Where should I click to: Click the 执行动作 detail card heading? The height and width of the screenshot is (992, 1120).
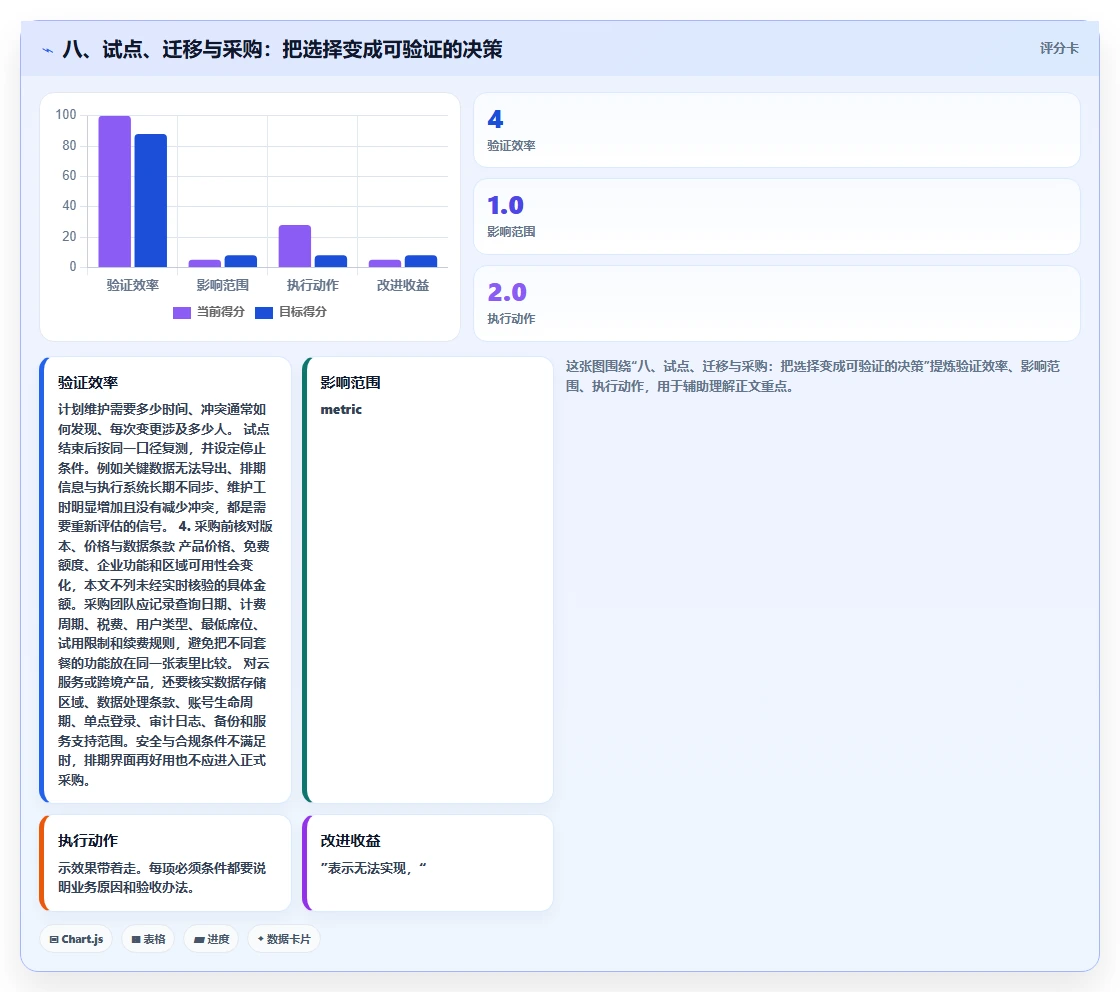point(88,841)
